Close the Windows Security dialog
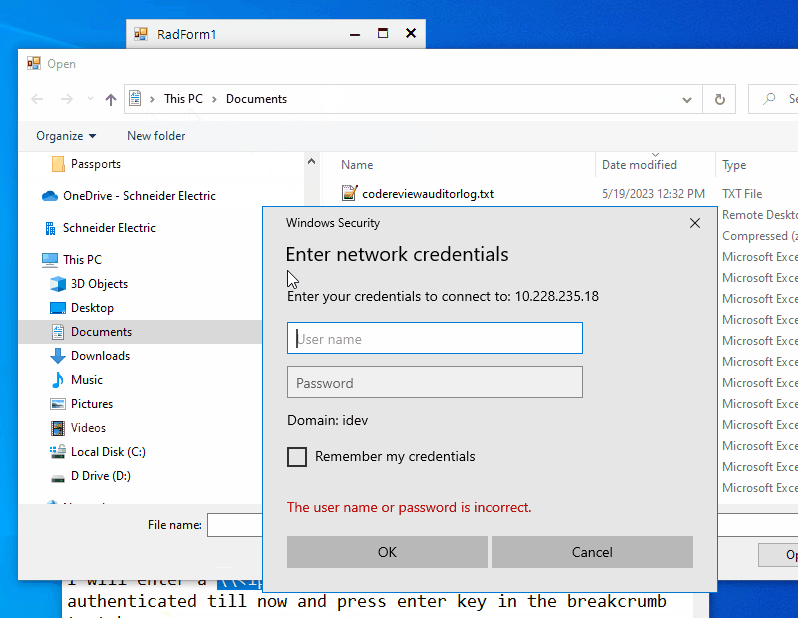The width and height of the screenshot is (798, 618). click(695, 224)
